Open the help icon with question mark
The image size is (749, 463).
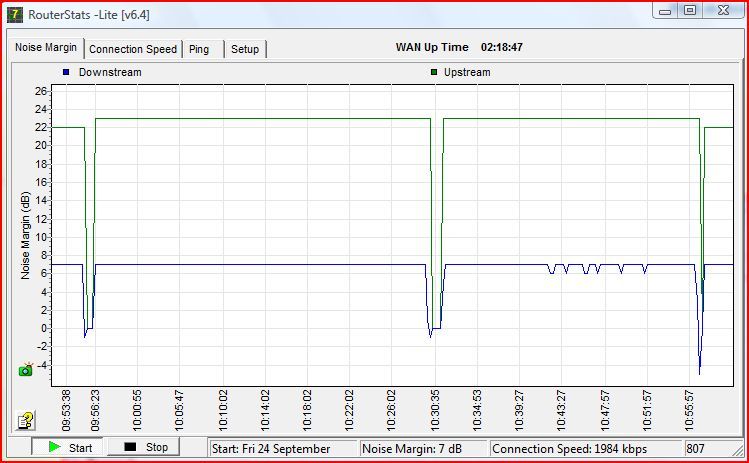26,419
